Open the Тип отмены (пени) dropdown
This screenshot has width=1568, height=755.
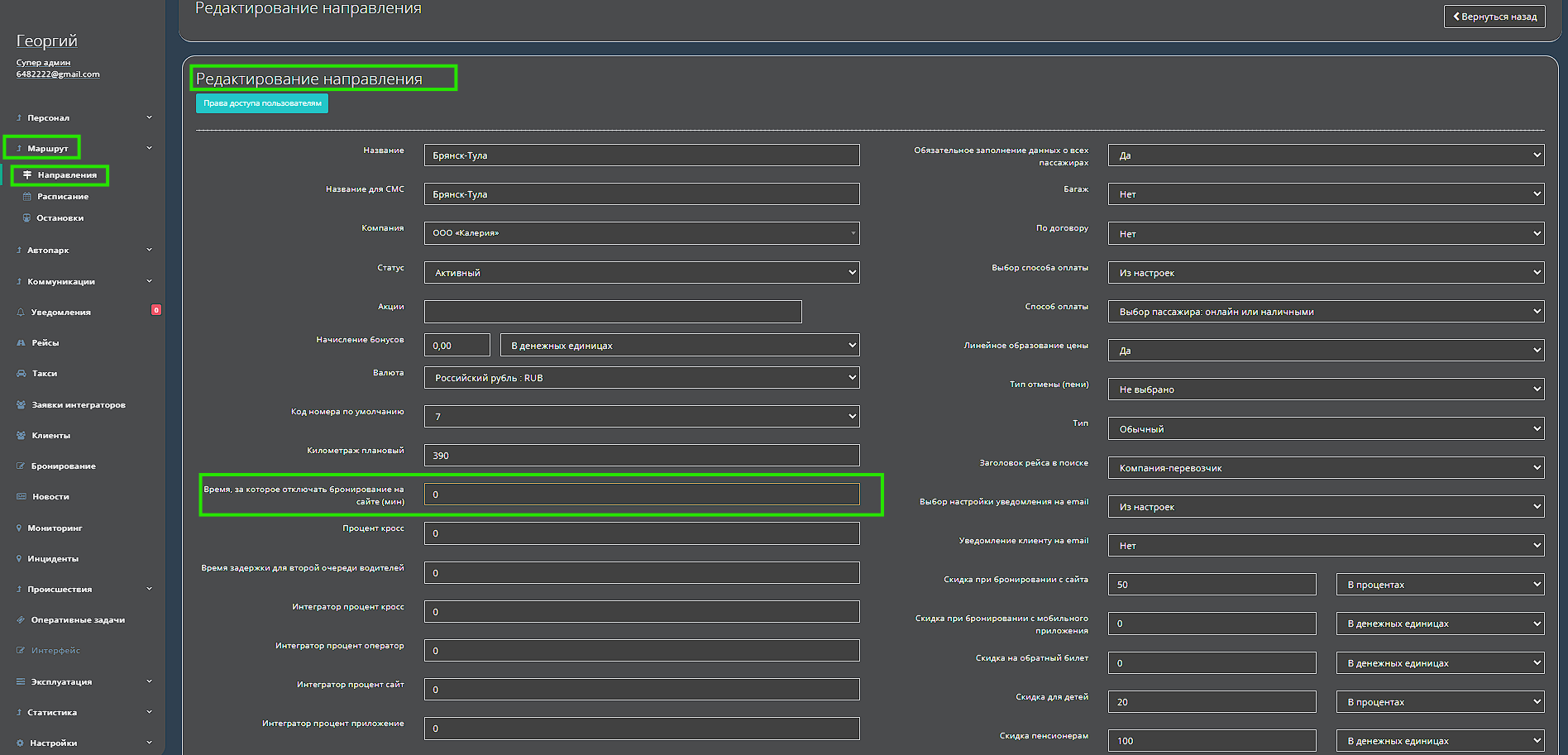pos(1325,389)
